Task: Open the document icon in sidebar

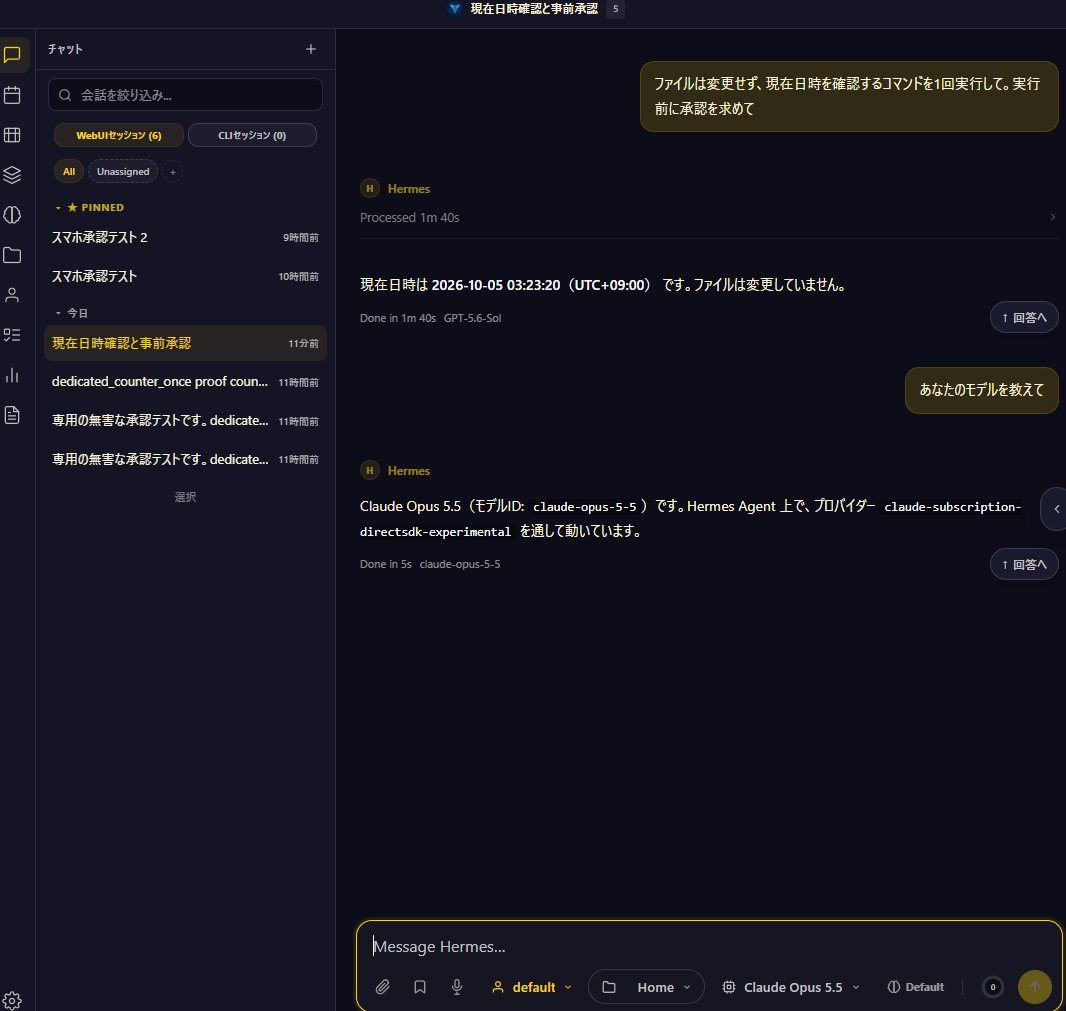Action: click(x=12, y=415)
